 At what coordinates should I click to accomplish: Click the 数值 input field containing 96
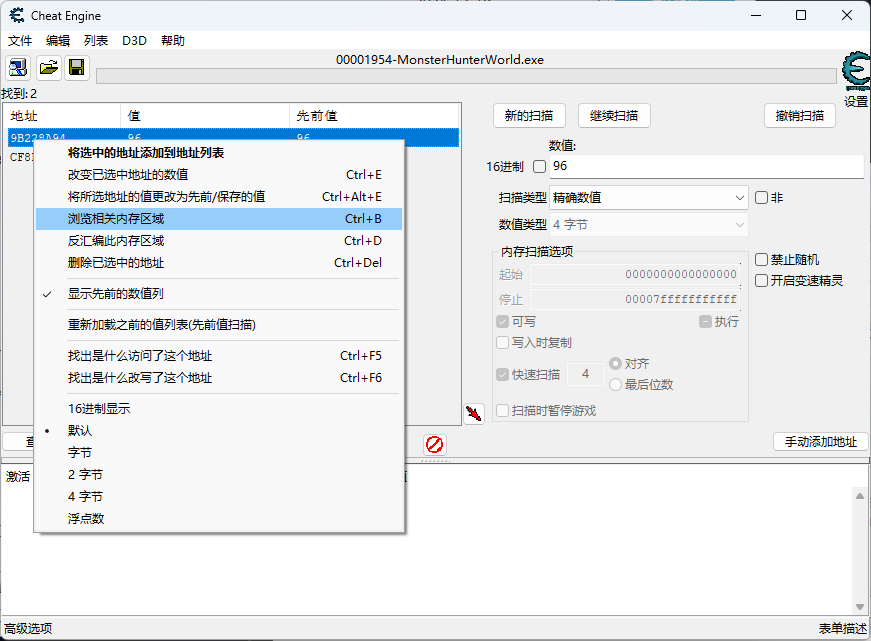pos(705,166)
